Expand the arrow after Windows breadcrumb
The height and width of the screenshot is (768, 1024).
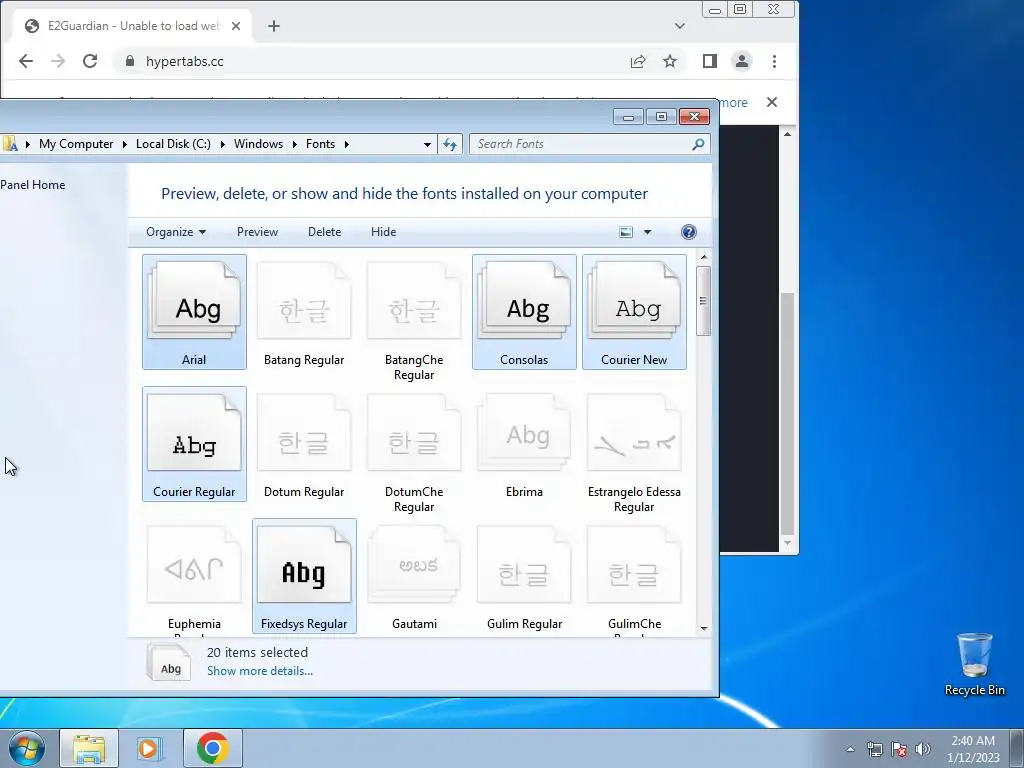coord(295,144)
